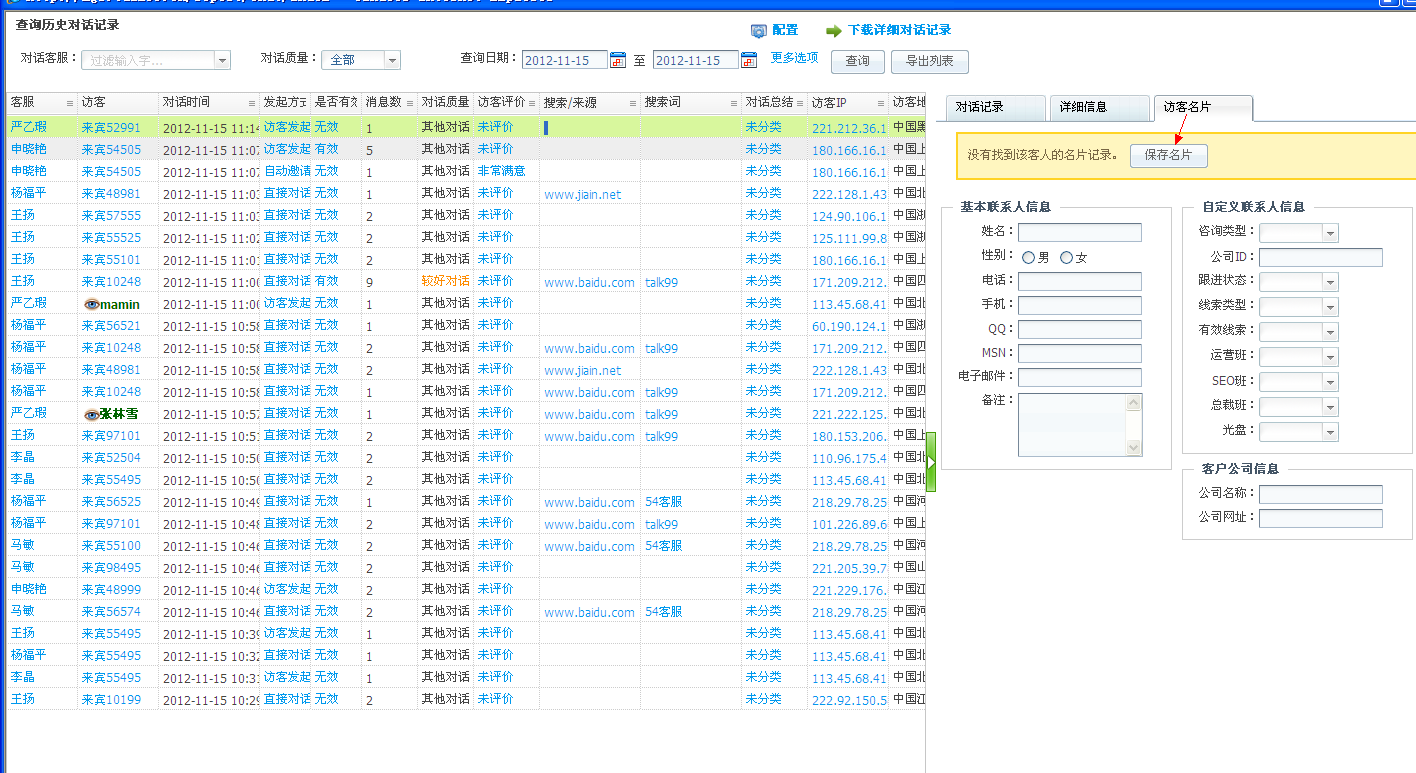Open the 客服 column menu icon
Viewport: 1416px width, 773px height.
(x=70, y=103)
